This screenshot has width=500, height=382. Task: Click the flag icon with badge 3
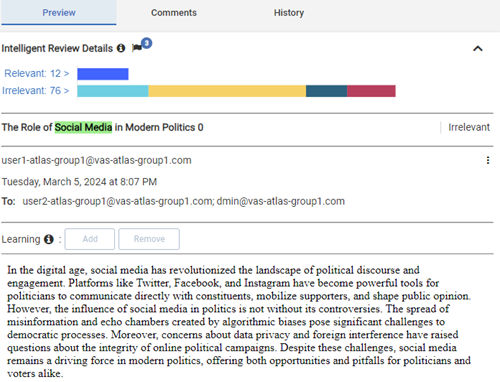coord(137,48)
